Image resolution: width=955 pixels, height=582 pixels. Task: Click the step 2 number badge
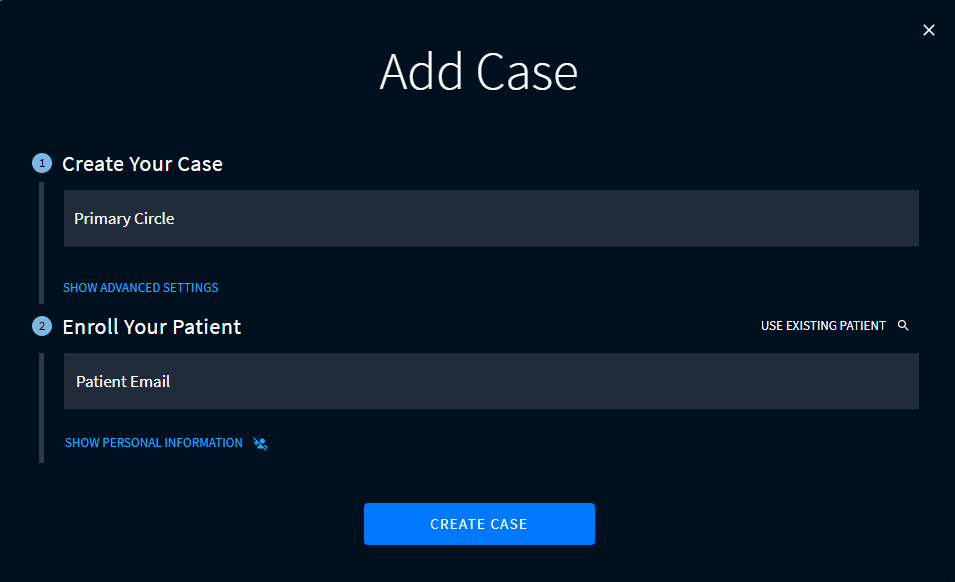[41, 326]
